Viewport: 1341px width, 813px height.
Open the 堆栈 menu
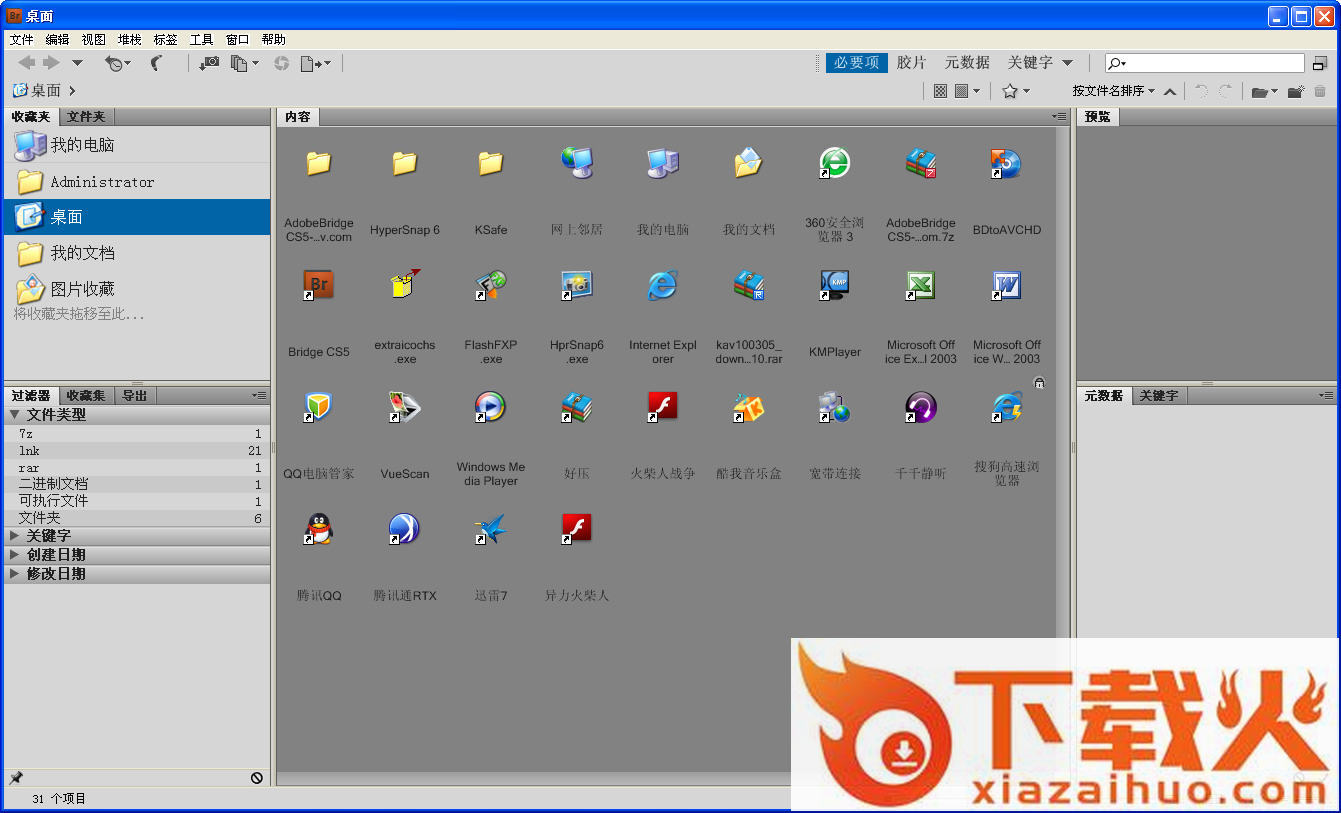130,40
